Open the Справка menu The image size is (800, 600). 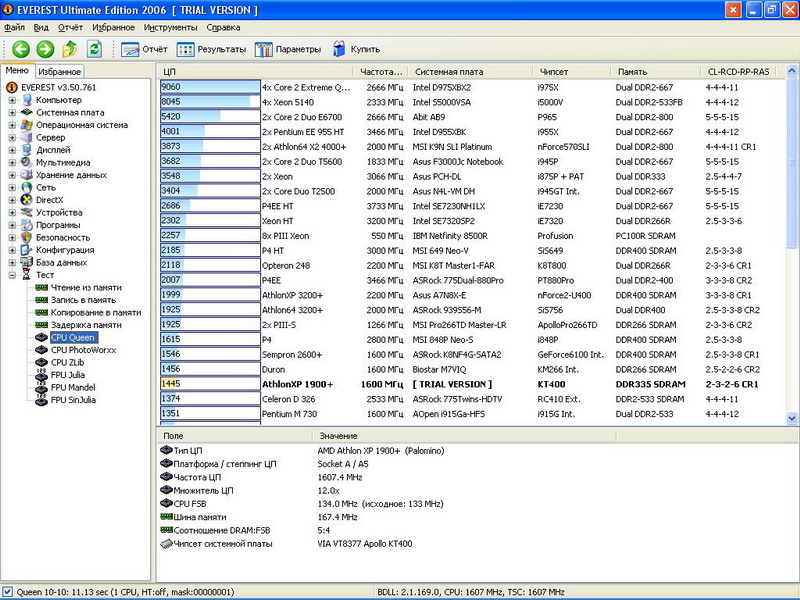click(223, 28)
